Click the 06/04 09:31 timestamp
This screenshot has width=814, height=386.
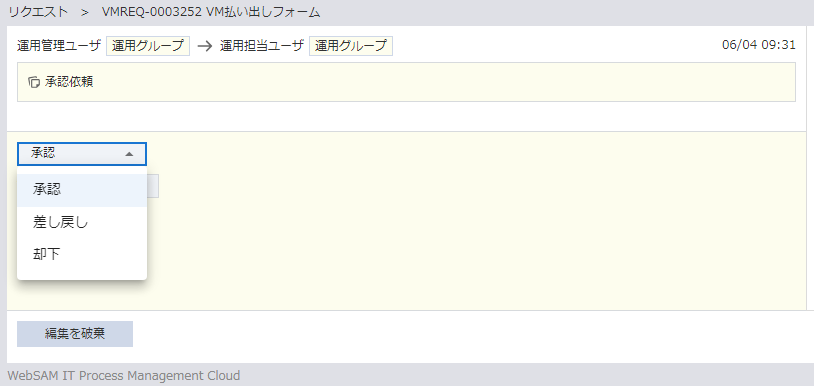point(758,45)
